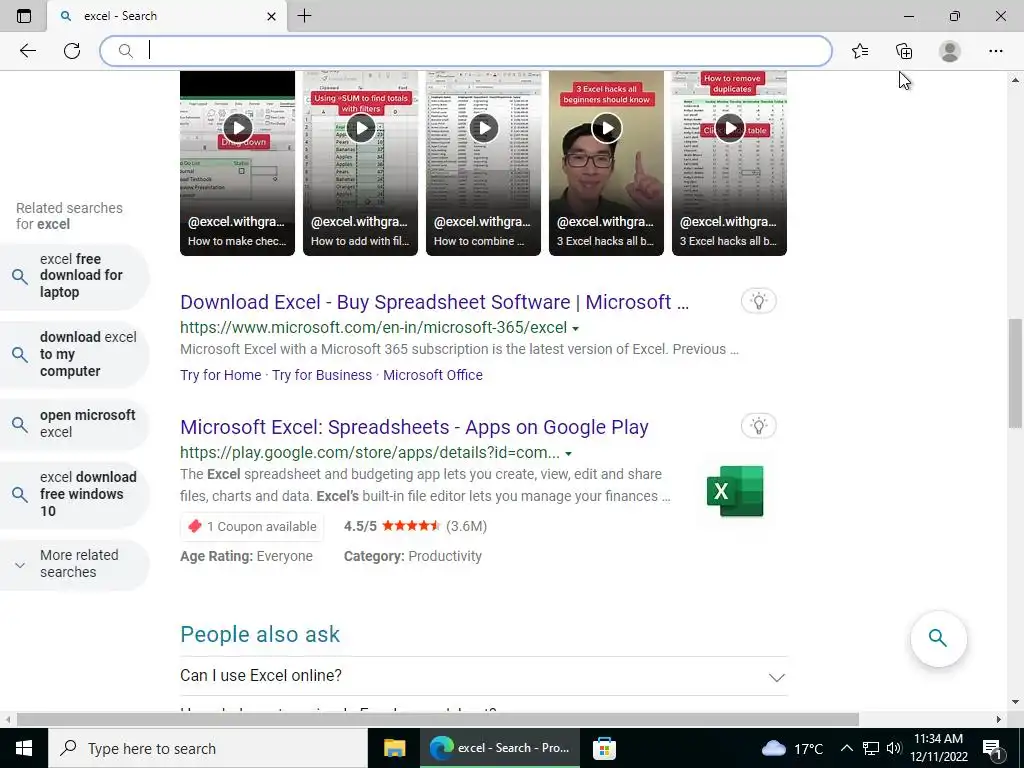Click the '1 Coupon available' badge
Viewport: 1024px width, 768px height.
pos(252,526)
